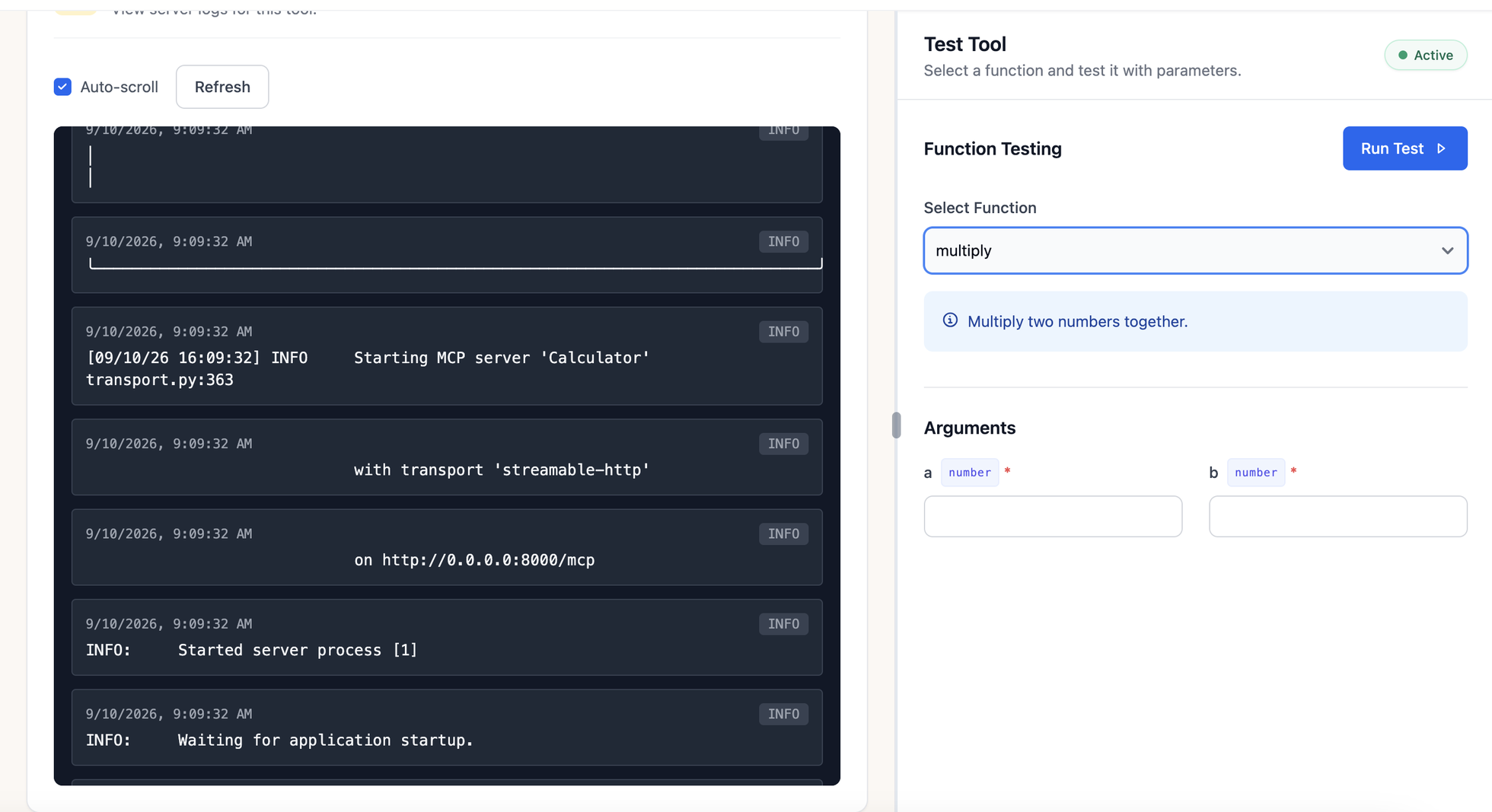Click the "Test Tool" heading
This screenshot has height=812, width=1492.
(965, 44)
